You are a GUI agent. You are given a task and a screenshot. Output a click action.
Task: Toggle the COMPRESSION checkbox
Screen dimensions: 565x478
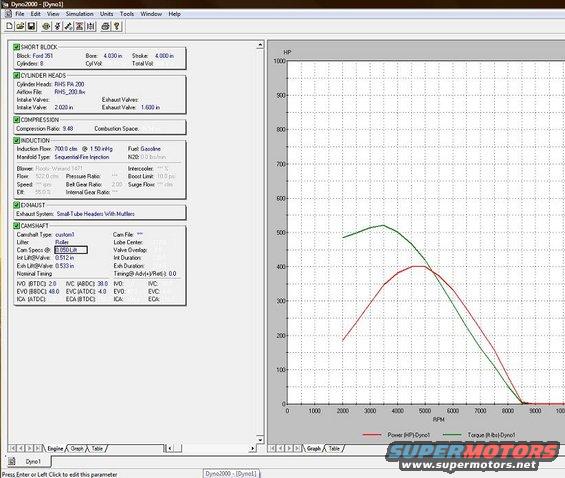coord(16,120)
